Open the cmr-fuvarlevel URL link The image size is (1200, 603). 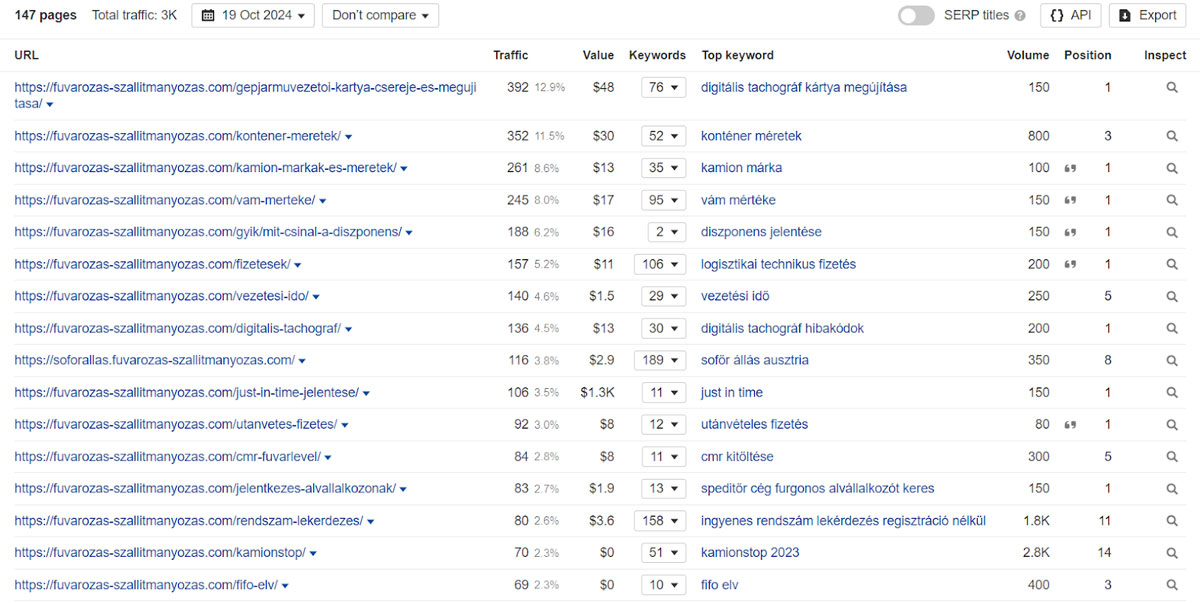tap(167, 457)
